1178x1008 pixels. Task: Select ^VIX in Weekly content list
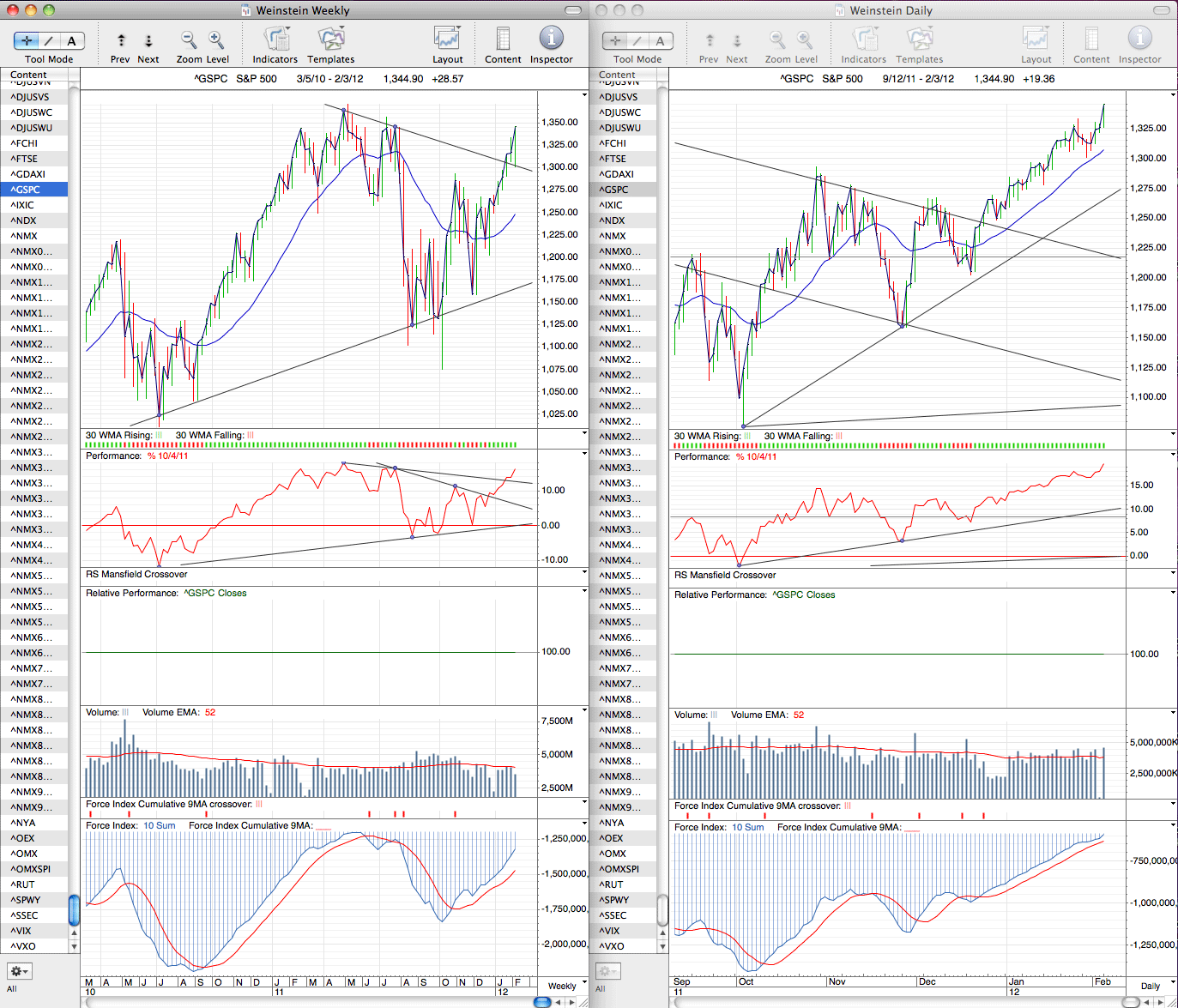click(x=34, y=931)
